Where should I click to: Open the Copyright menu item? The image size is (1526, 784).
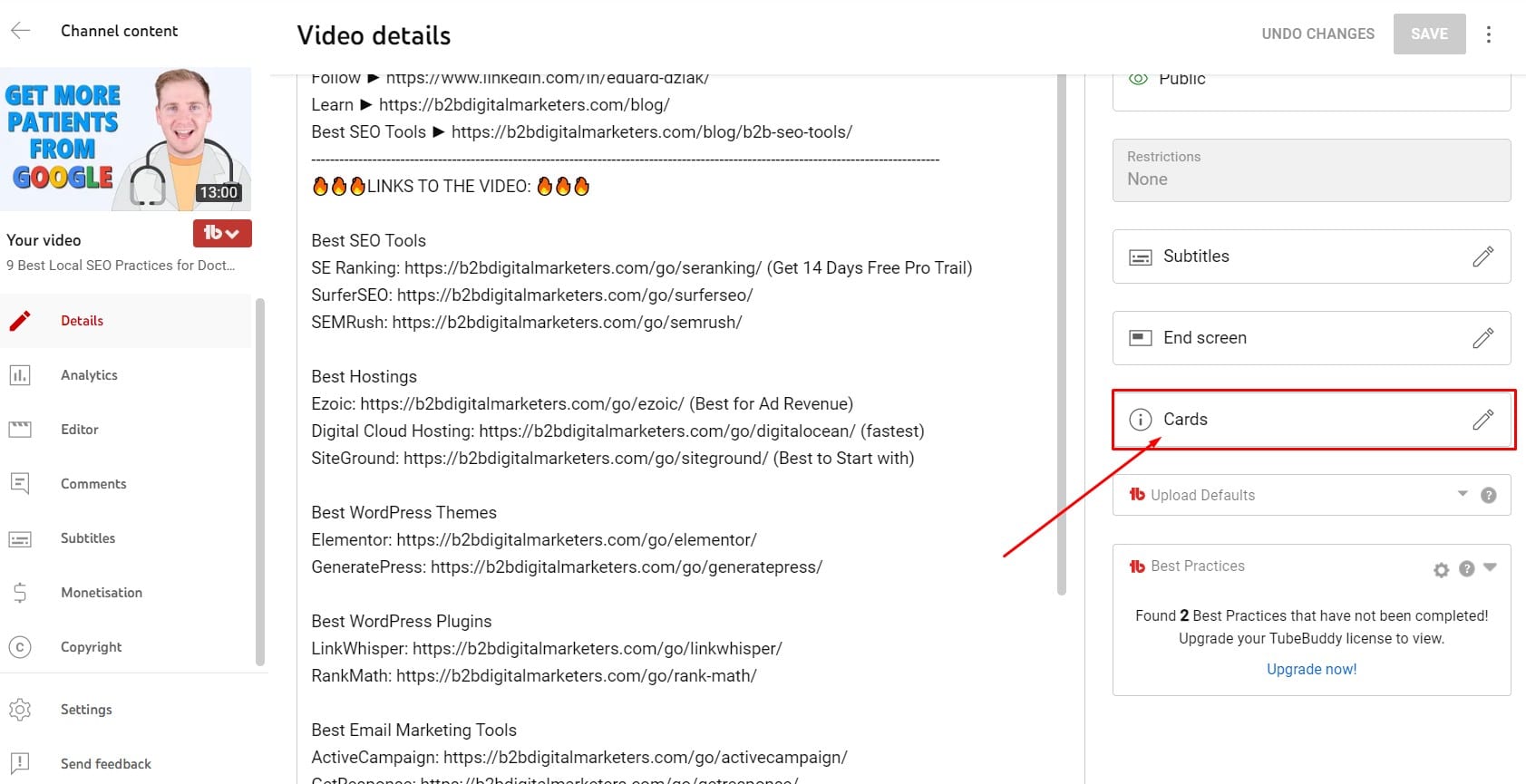click(126, 647)
